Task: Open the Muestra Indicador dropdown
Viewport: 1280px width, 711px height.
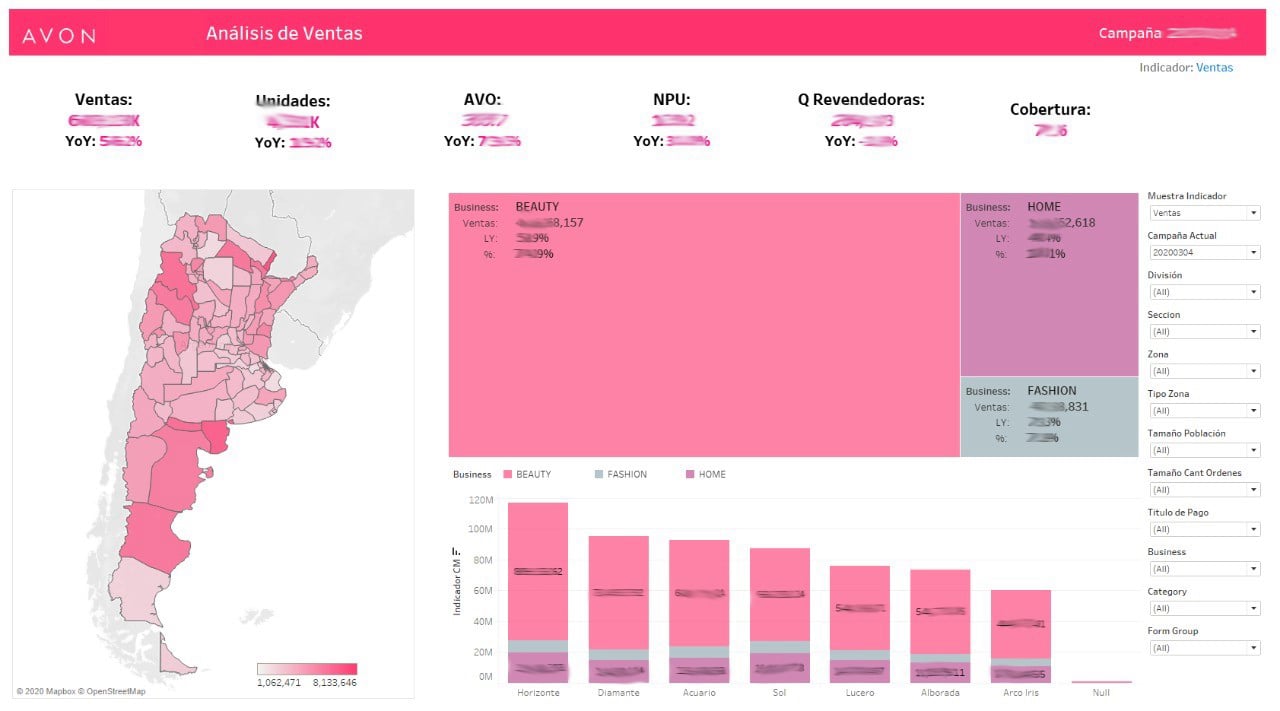Action: 1204,213
